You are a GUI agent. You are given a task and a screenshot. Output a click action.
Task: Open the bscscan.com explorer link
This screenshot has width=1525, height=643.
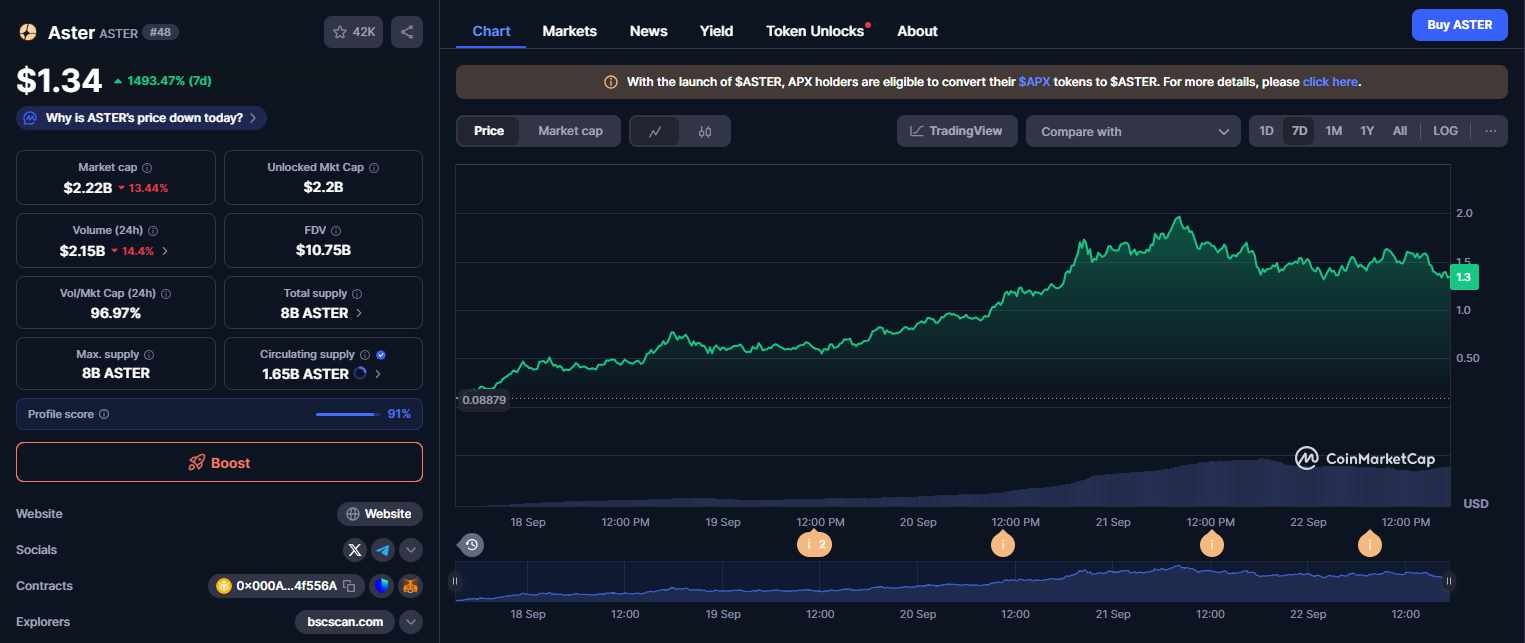tap(345, 622)
